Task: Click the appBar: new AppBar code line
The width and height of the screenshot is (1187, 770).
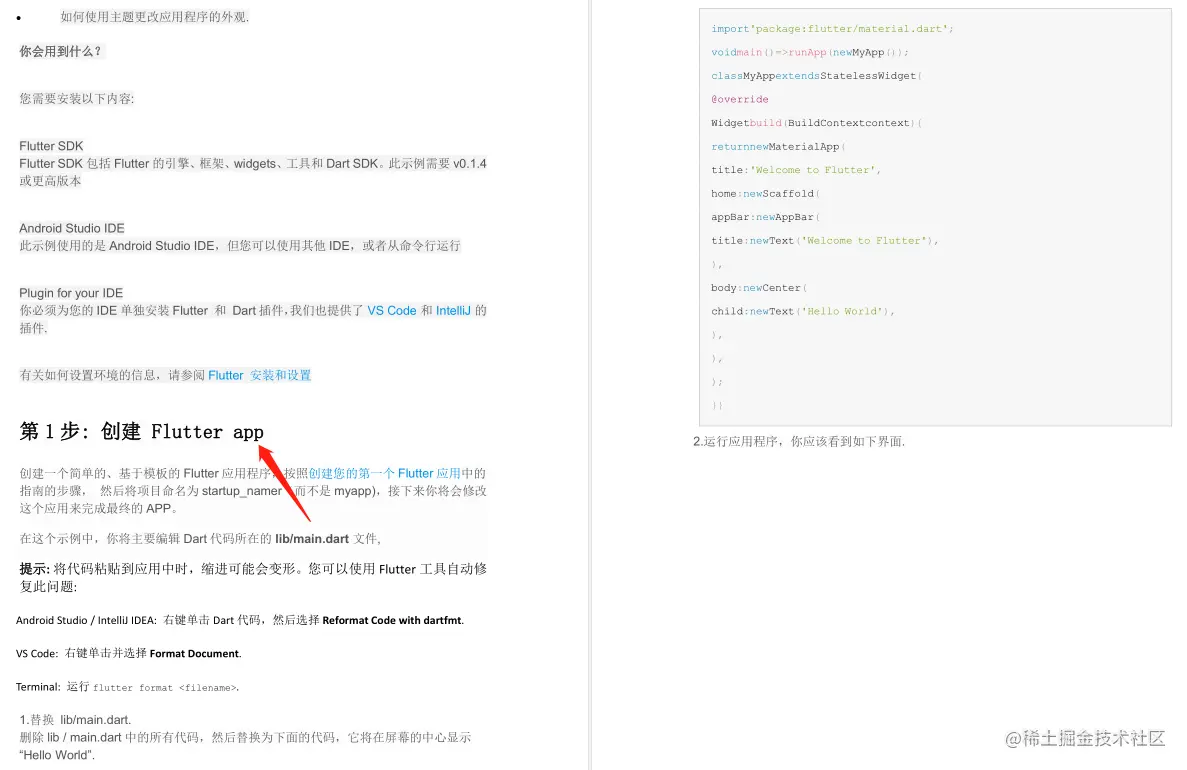Action: (x=765, y=217)
